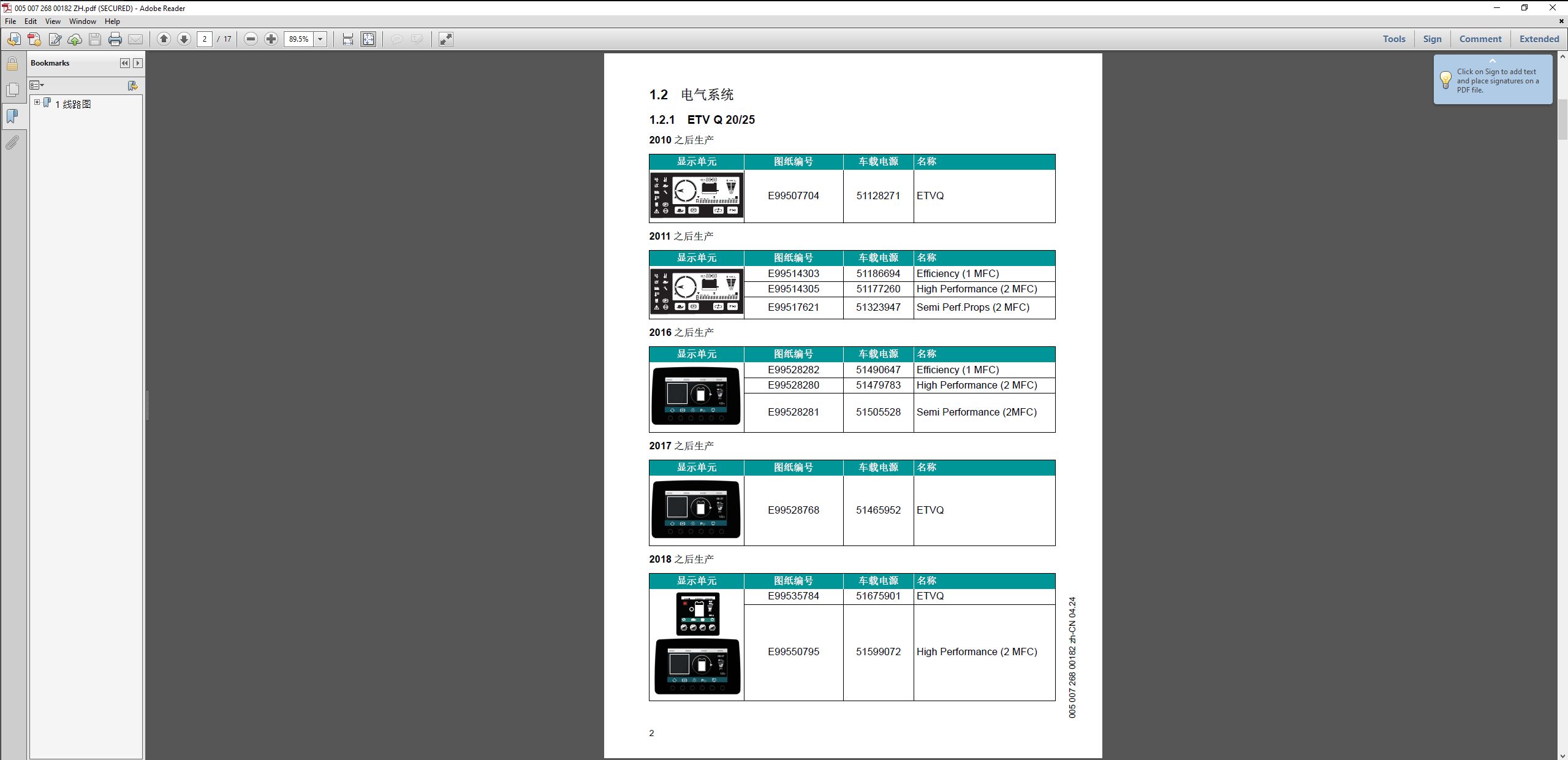
Task: Expand the 1 线路图 bookmark tree node
Action: pyautogui.click(x=37, y=102)
